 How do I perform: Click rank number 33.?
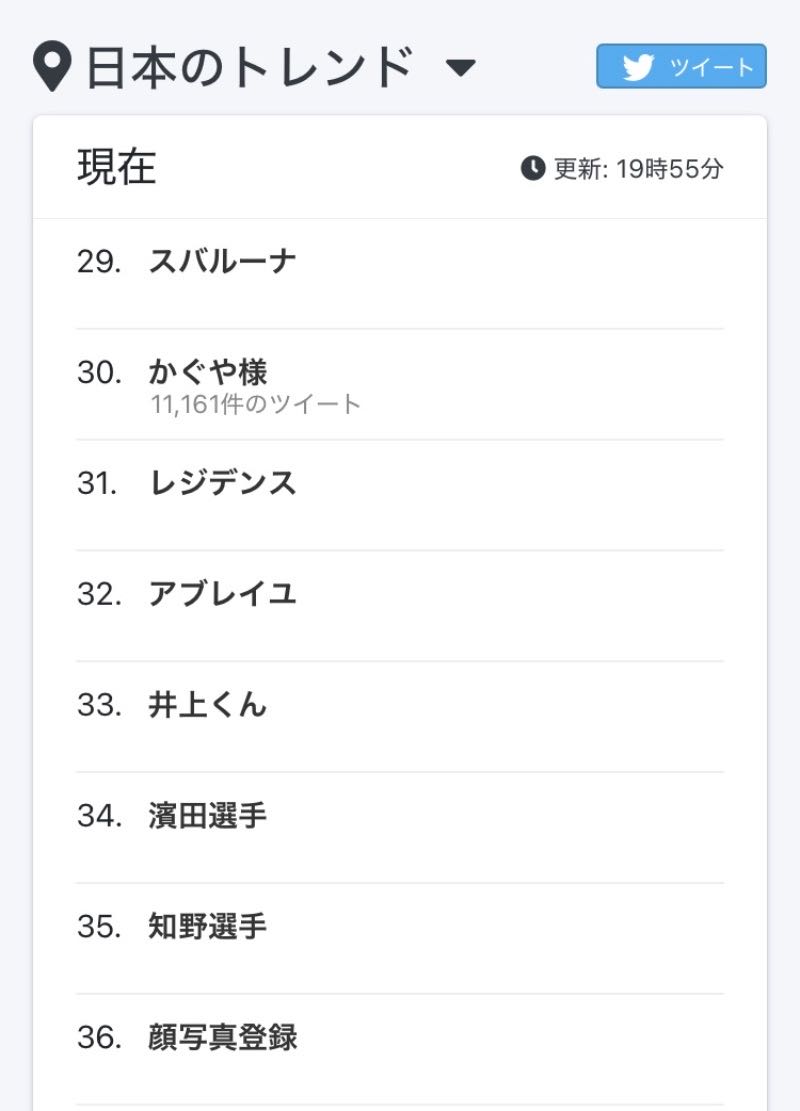point(99,706)
